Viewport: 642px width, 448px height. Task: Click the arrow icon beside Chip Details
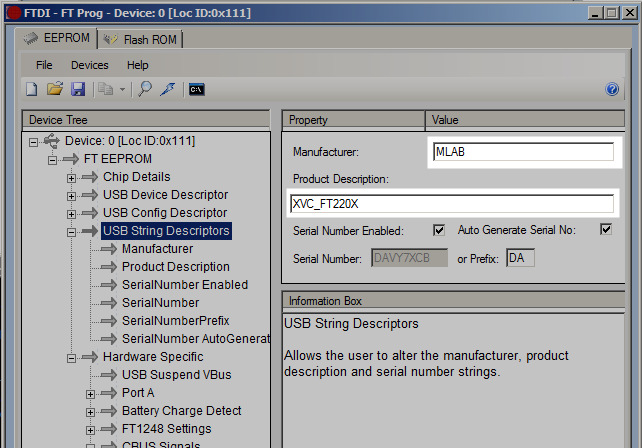point(90,177)
